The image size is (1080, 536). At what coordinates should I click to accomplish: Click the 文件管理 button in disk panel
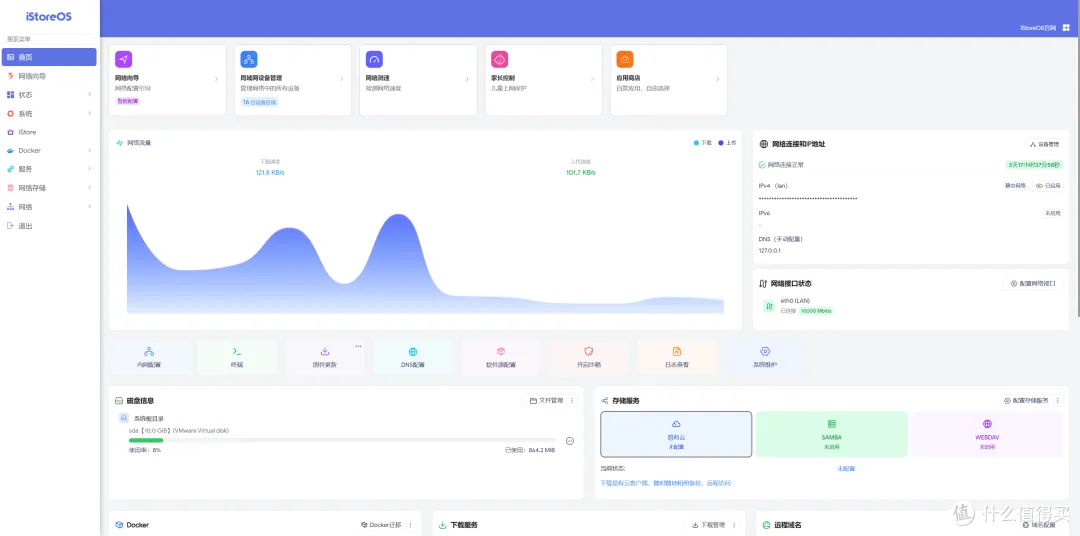pyautogui.click(x=546, y=400)
